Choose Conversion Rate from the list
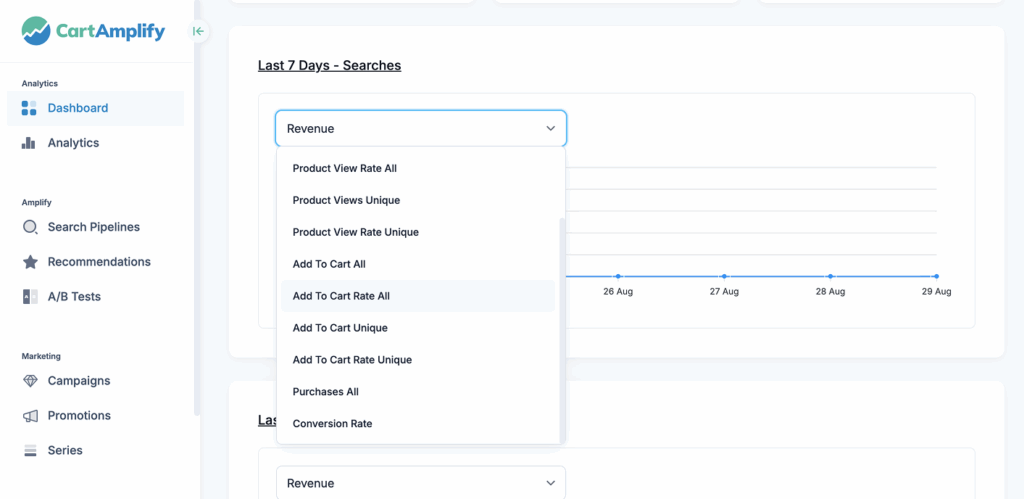 [332, 424]
